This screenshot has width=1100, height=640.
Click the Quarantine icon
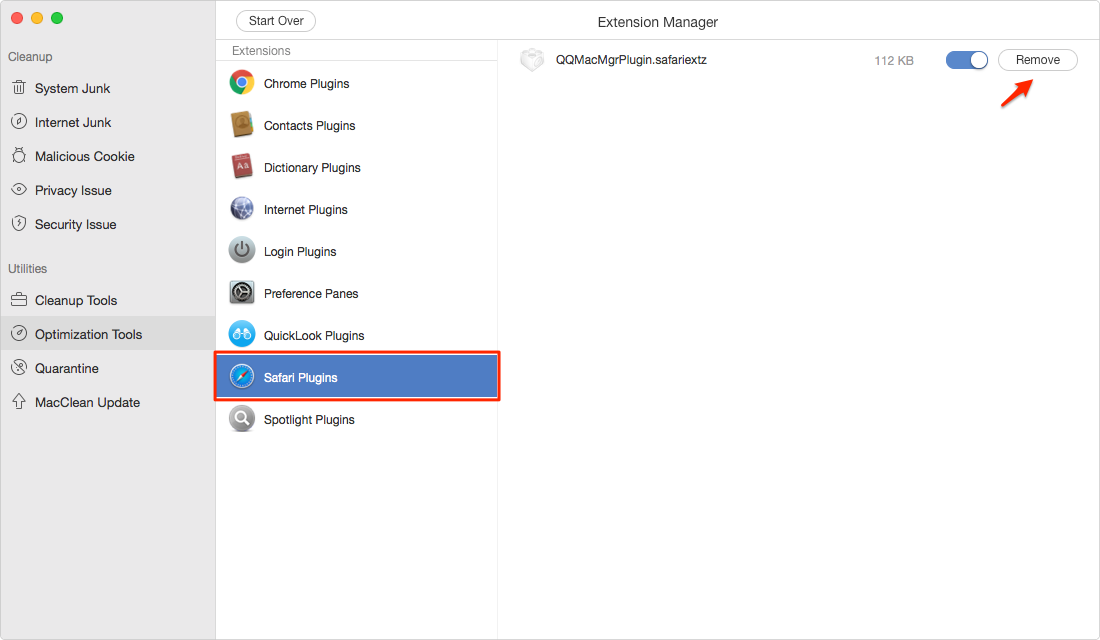pos(19,367)
